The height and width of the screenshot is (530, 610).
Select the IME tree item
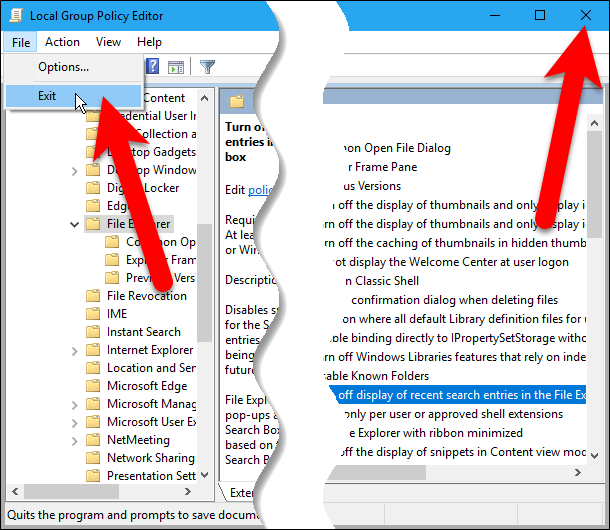(117, 314)
